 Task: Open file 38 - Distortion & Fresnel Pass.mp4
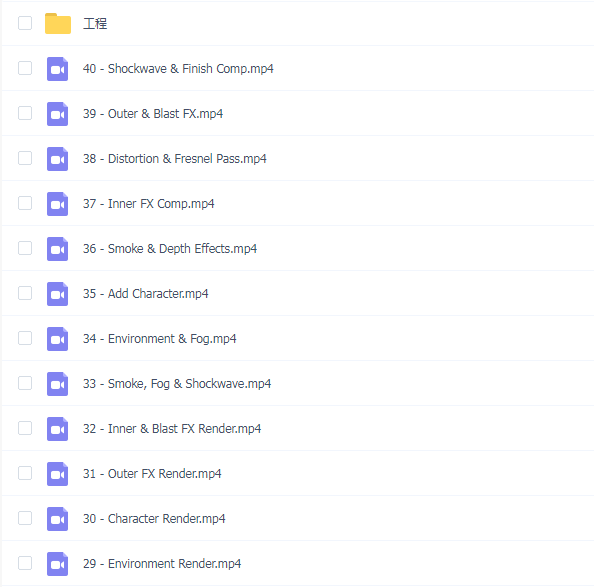pos(175,159)
